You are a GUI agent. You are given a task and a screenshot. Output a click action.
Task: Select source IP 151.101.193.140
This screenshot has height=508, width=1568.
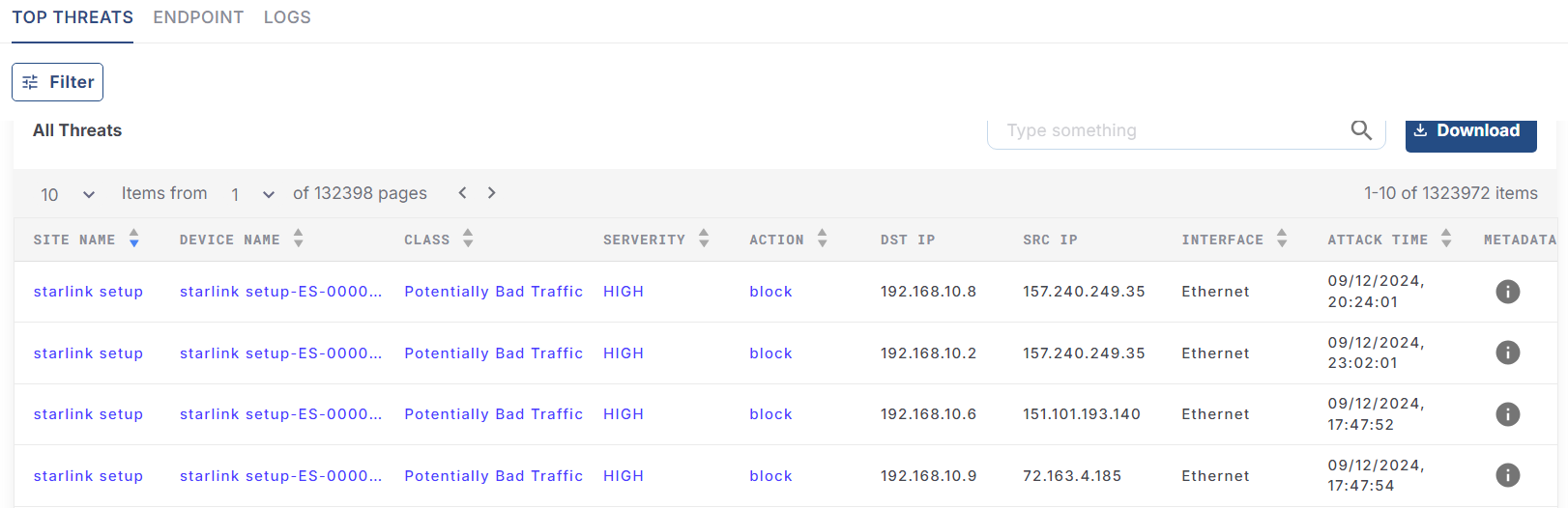(1082, 414)
